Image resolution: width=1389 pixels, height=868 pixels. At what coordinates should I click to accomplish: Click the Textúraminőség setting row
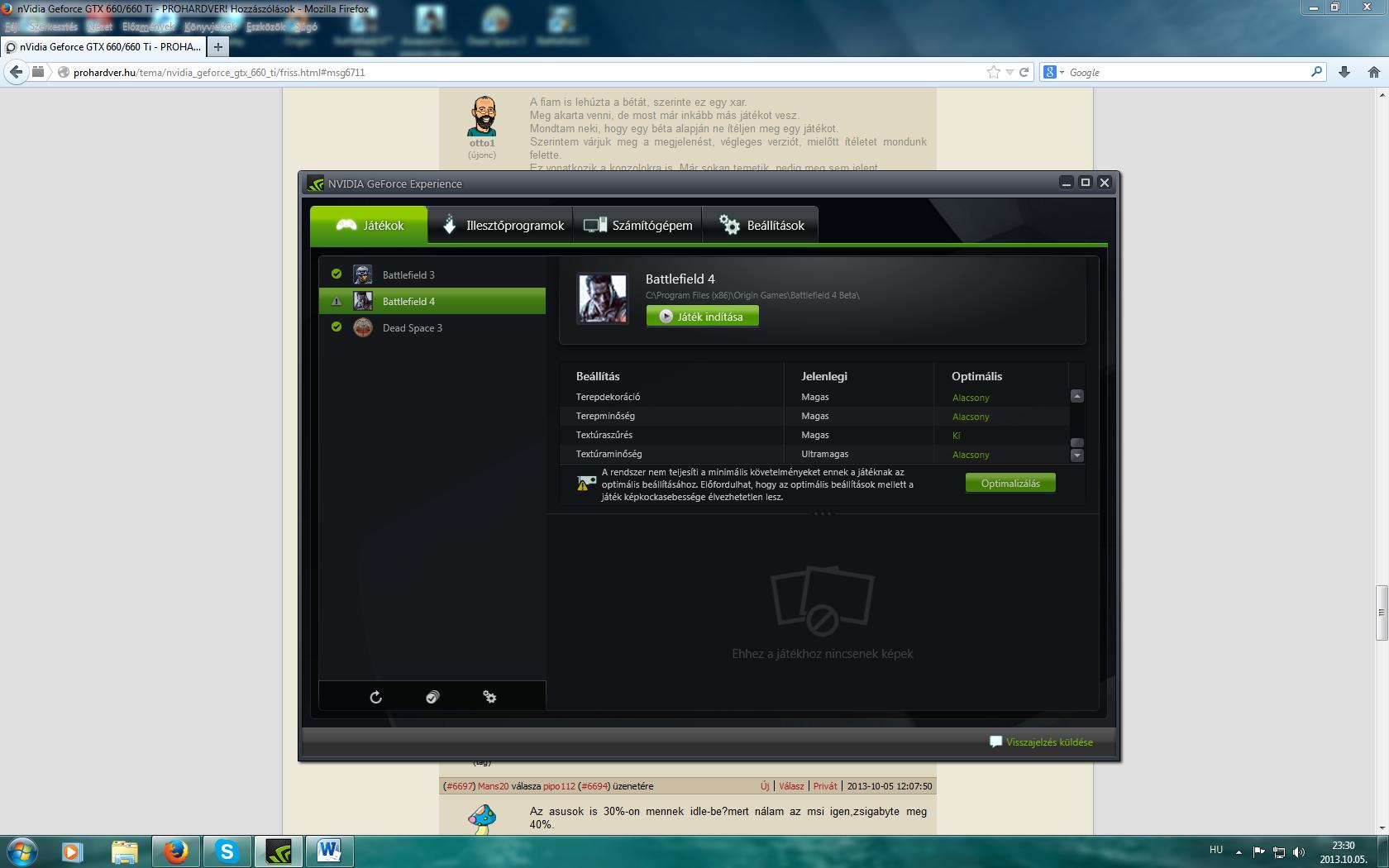(814, 454)
